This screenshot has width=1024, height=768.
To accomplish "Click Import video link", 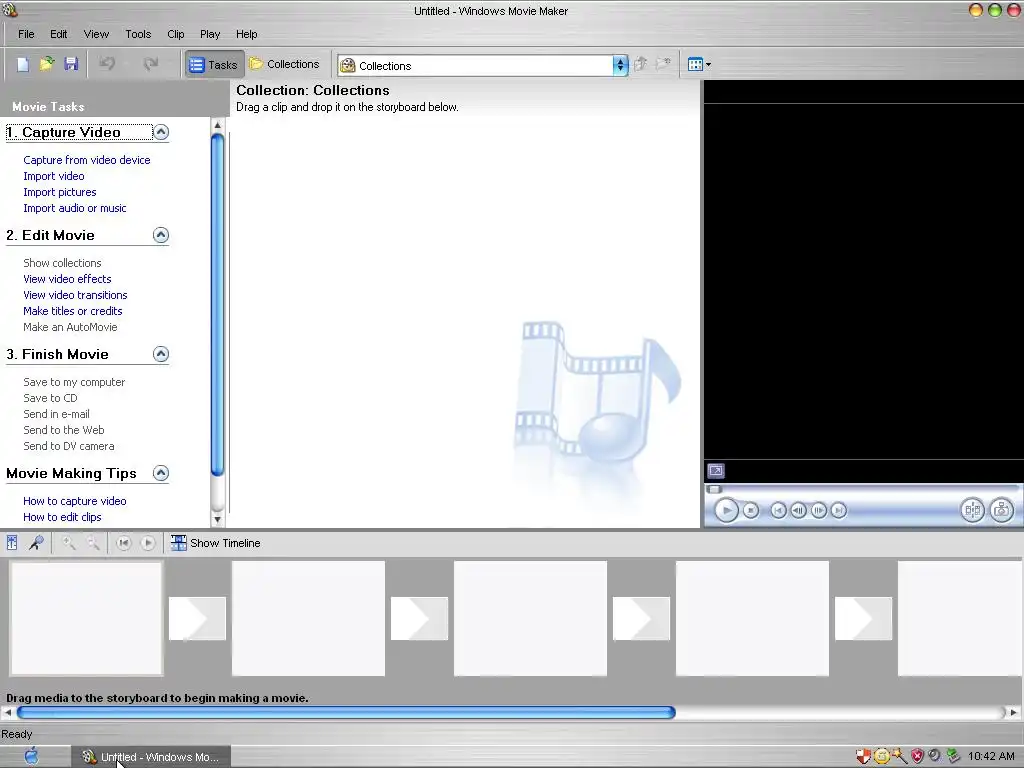I will 54,176.
